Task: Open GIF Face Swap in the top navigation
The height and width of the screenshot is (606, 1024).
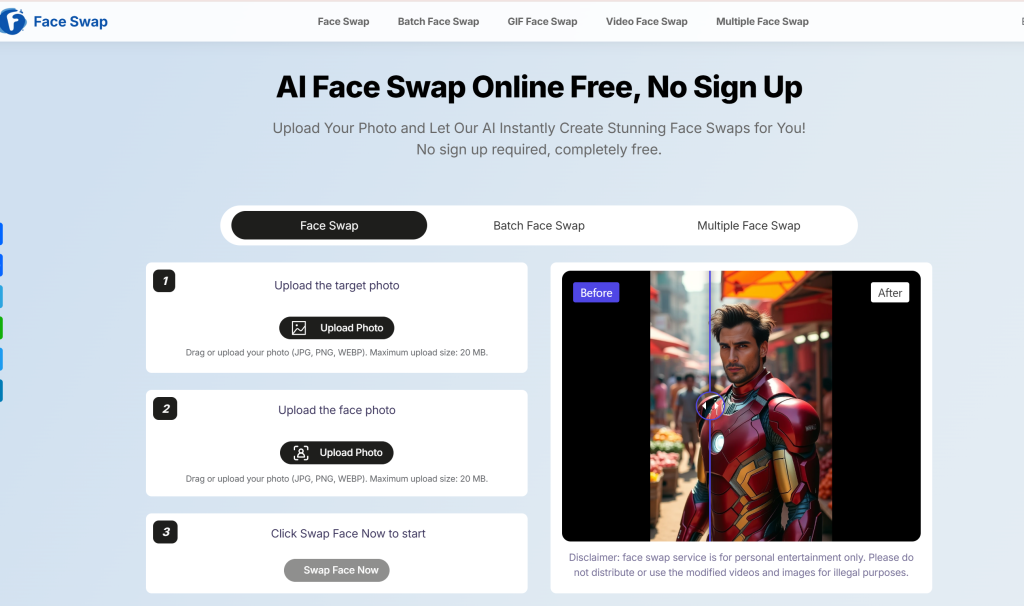Action: point(543,22)
